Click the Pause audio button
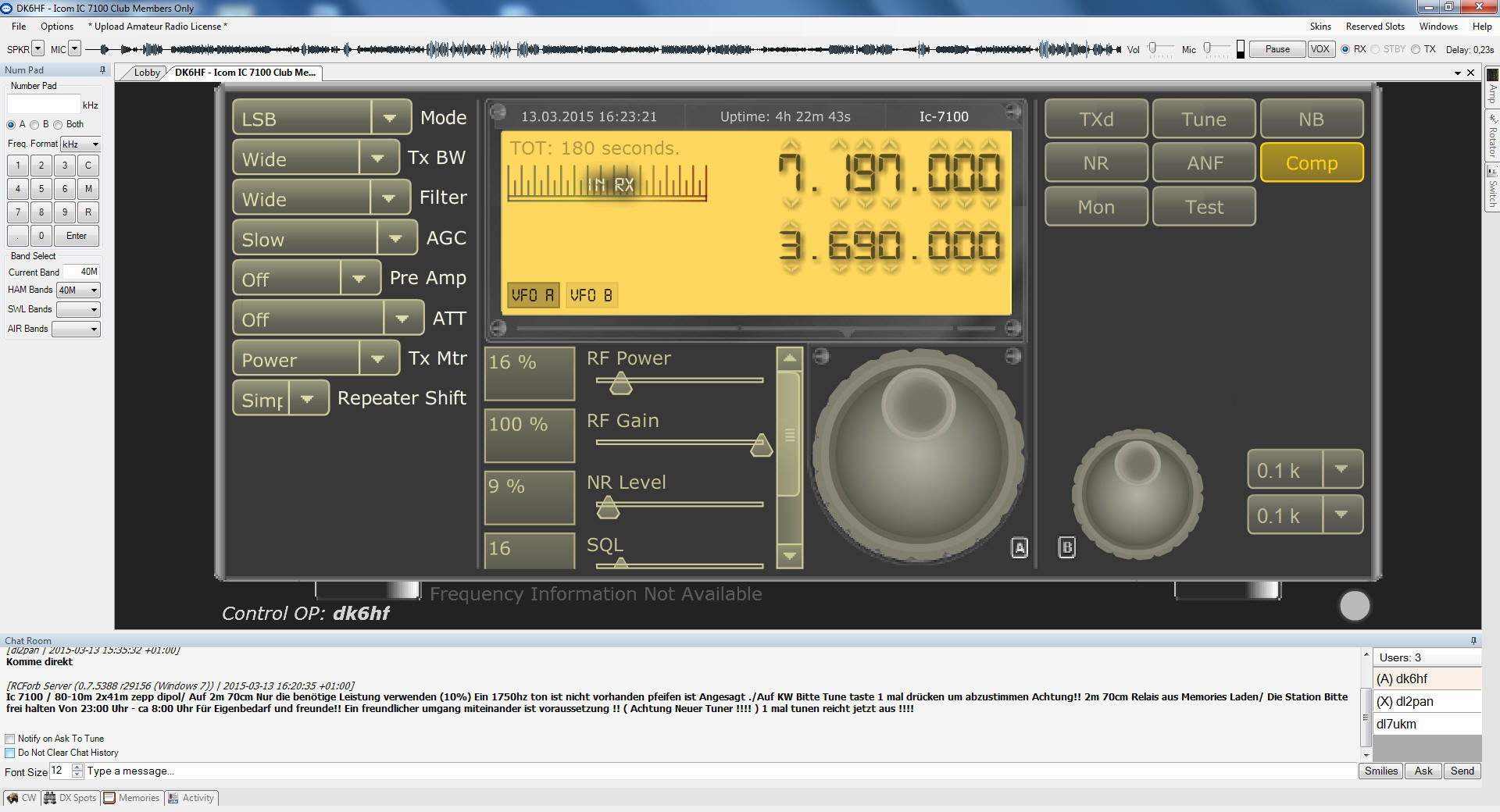1500x812 pixels. [1277, 49]
